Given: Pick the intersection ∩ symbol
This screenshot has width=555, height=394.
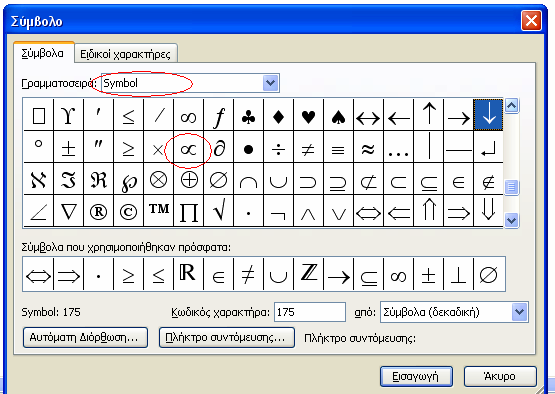Looking at the screenshot, I should point(248,179).
